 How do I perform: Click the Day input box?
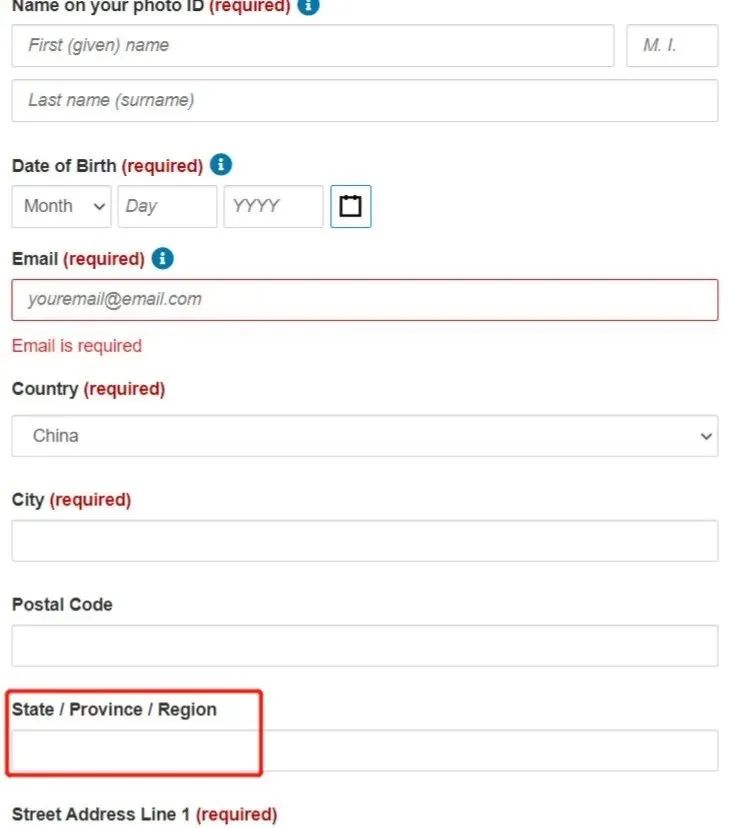(167, 206)
